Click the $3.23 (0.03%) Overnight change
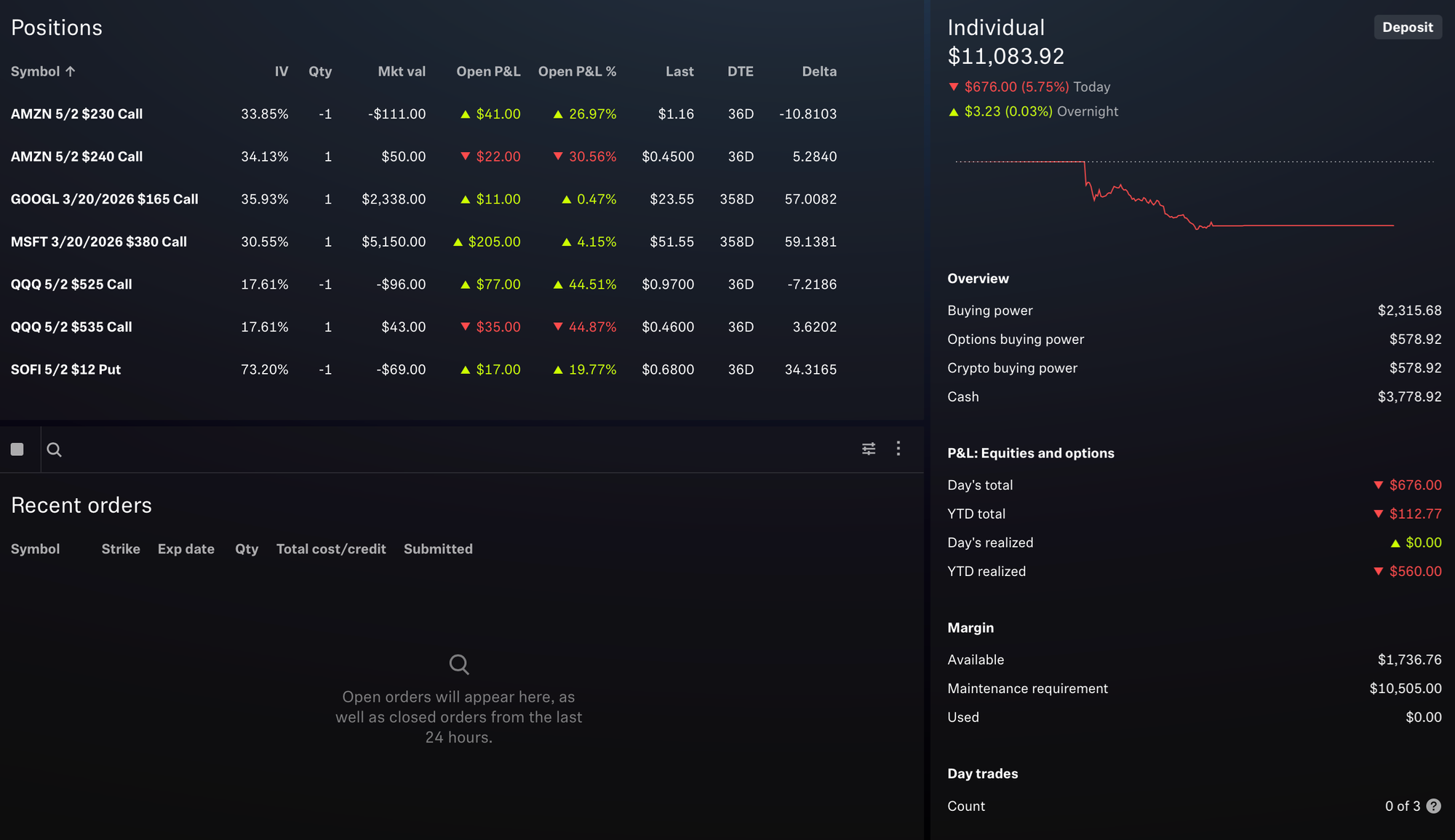This screenshot has width=1455, height=840. pyautogui.click(x=1033, y=111)
